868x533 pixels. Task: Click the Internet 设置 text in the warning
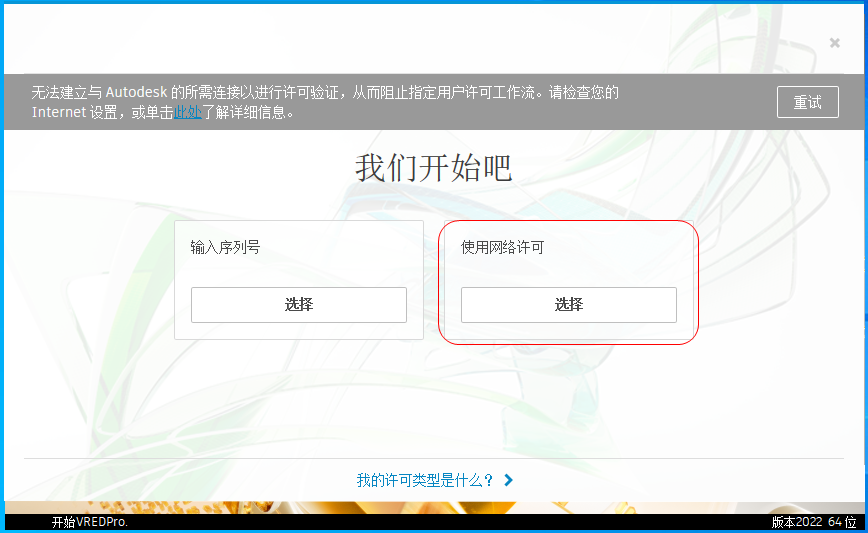click(x=74, y=113)
